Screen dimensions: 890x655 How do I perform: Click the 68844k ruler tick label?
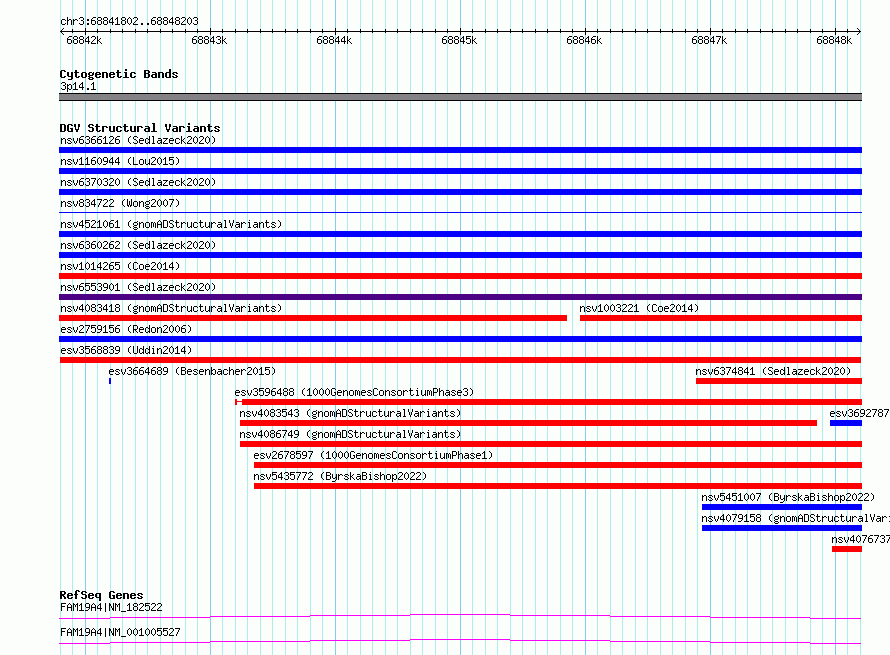[x=334, y=40]
